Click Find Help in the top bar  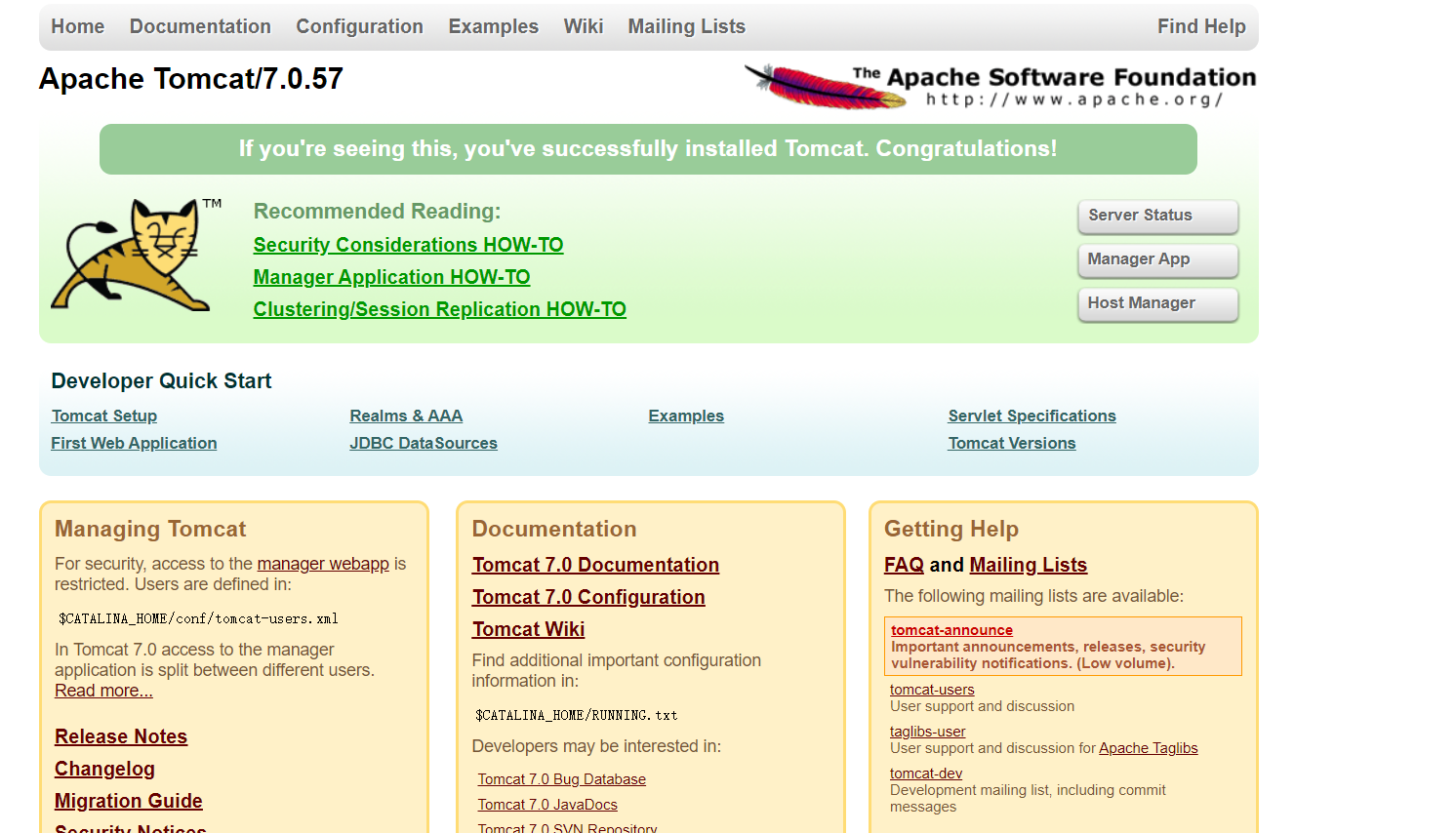(x=1201, y=26)
